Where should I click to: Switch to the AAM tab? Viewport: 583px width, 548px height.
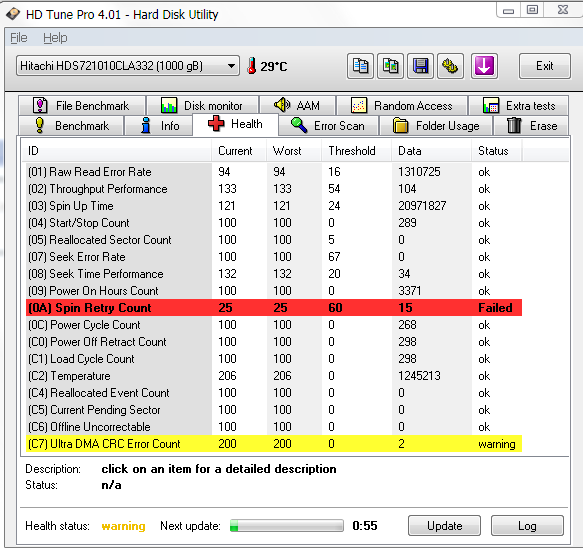(298, 106)
